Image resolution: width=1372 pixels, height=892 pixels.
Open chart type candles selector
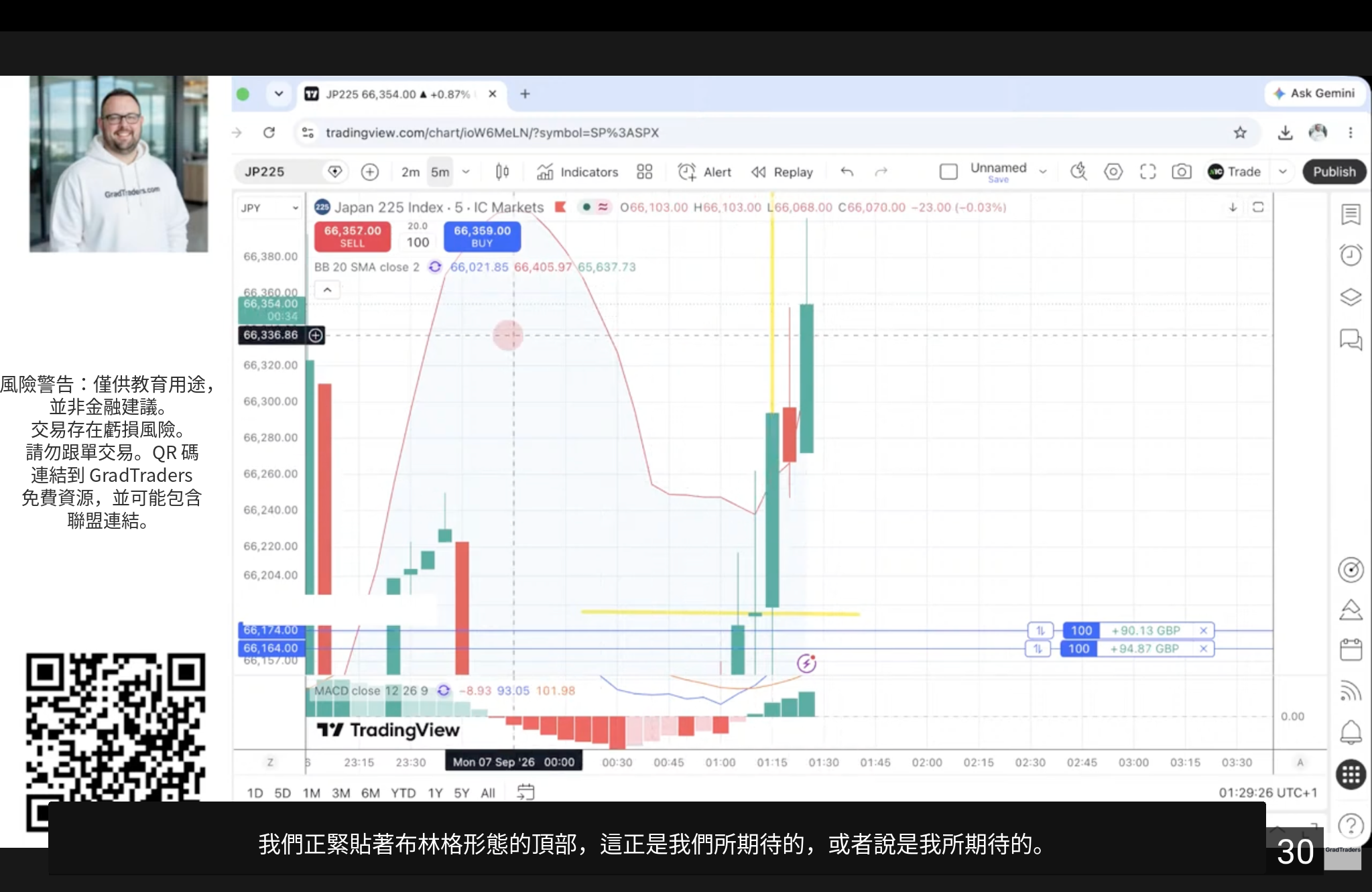pyautogui.click(x=502, y=172)
